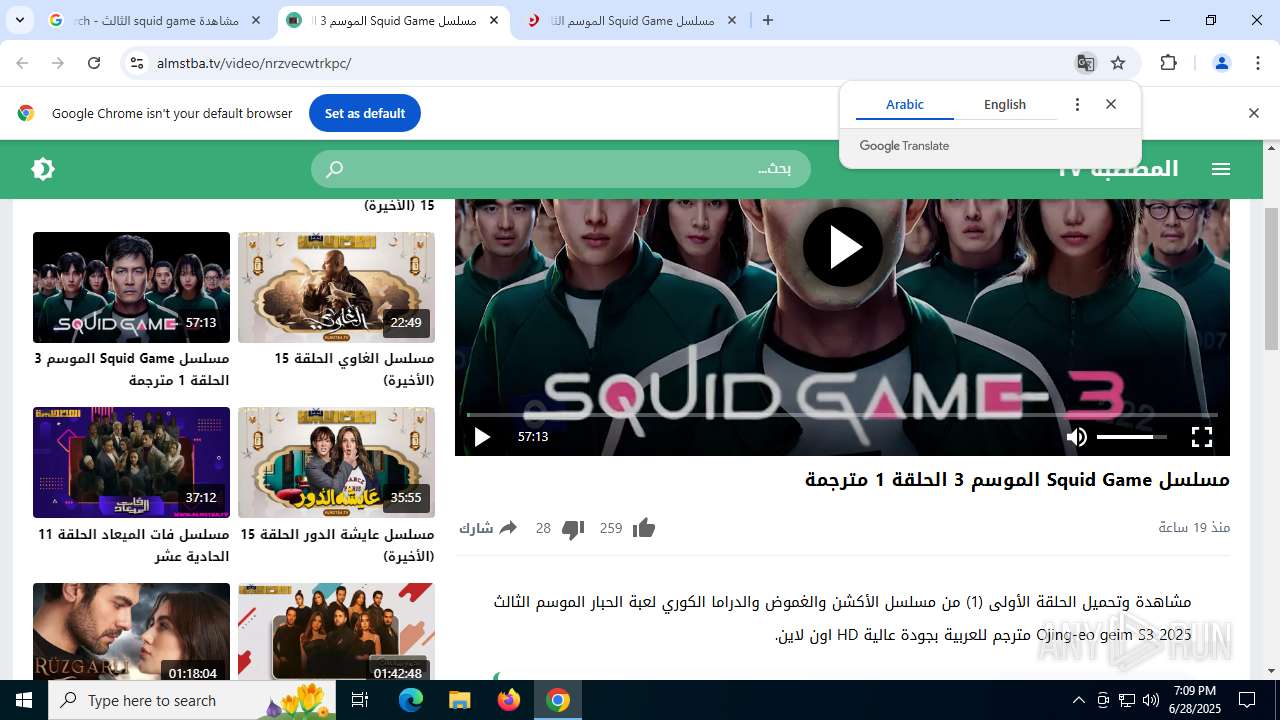
Task: Open taskbar clock showing 7:09 PM
Action: [1195, 700]
